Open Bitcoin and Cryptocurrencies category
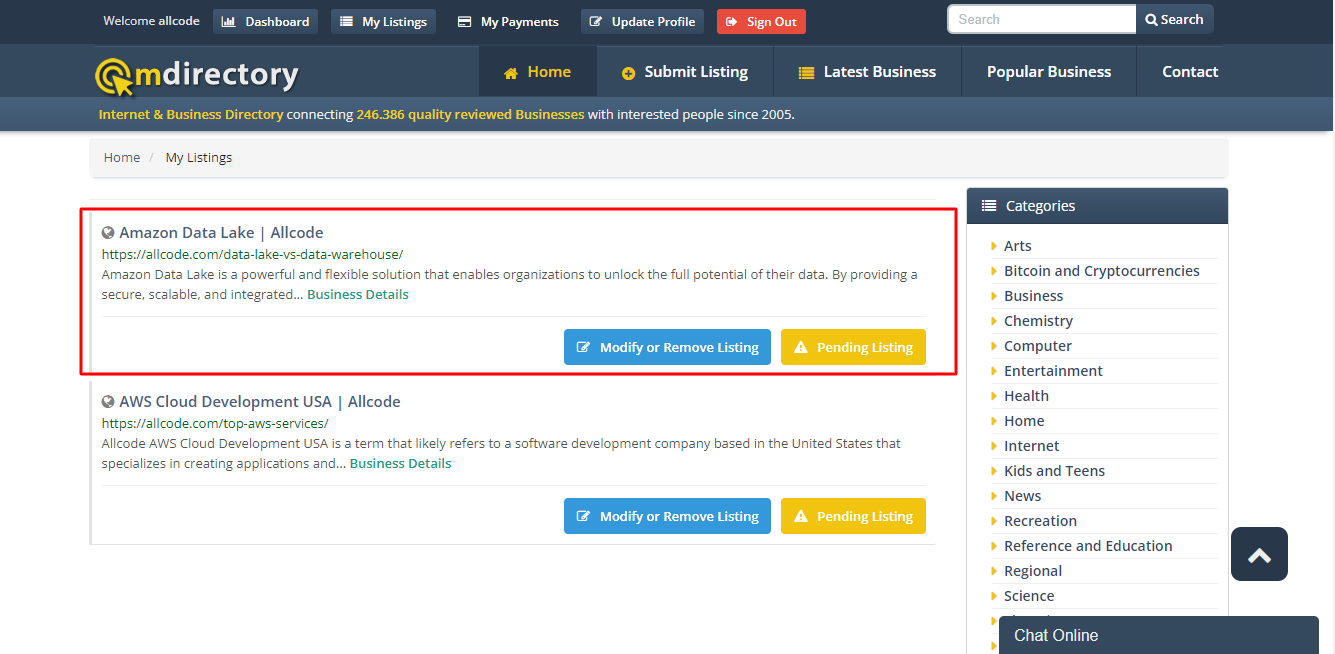The width and height of the screenshot is (1335, 654). (x=1102, y=271)
